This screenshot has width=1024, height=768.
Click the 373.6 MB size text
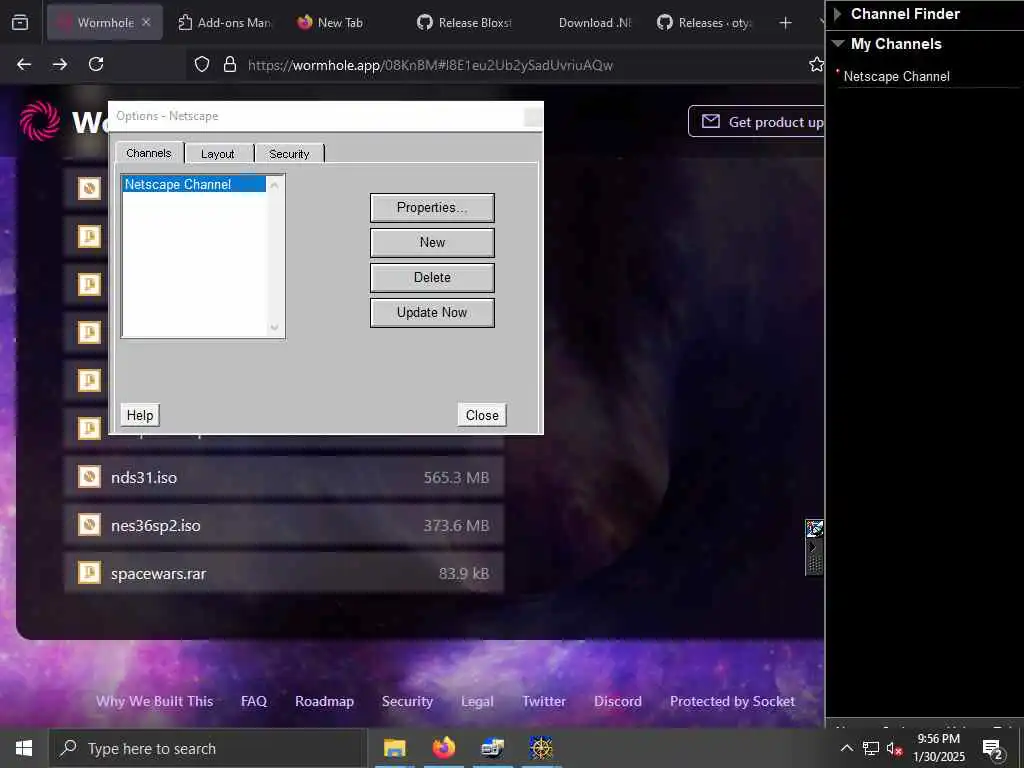tap(456, 526)
